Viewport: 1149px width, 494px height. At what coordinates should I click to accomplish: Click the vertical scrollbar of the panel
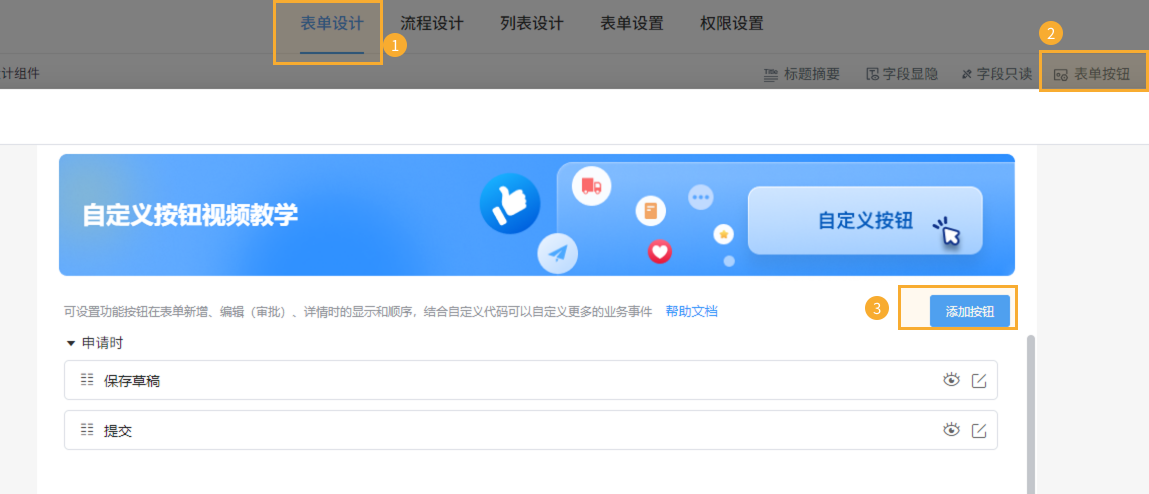coord(1031,414)
